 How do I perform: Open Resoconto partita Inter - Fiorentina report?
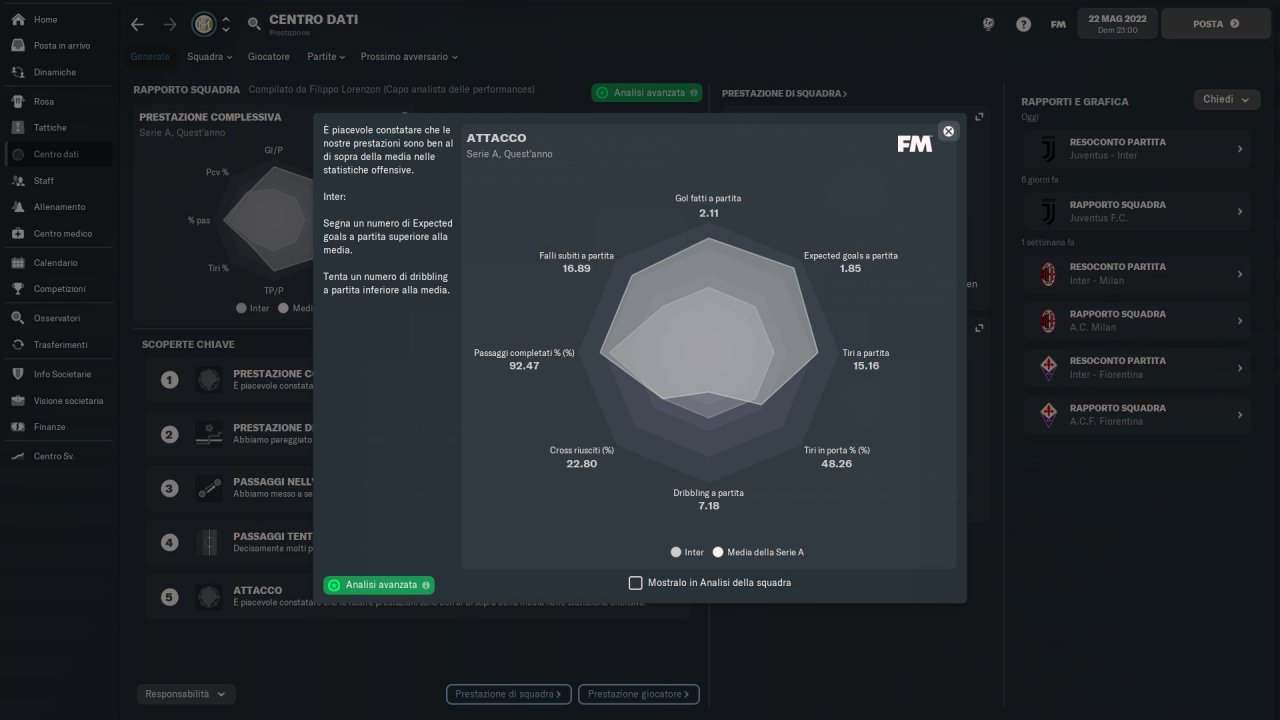(x=1137, y=368)
